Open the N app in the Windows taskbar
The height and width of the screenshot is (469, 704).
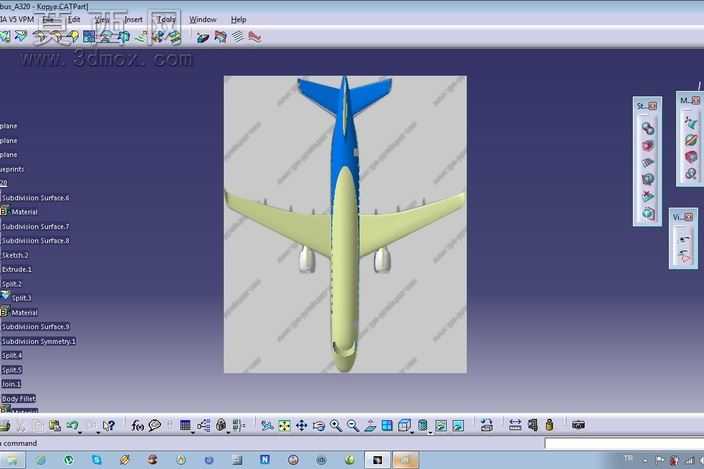[x=265, y=459]
